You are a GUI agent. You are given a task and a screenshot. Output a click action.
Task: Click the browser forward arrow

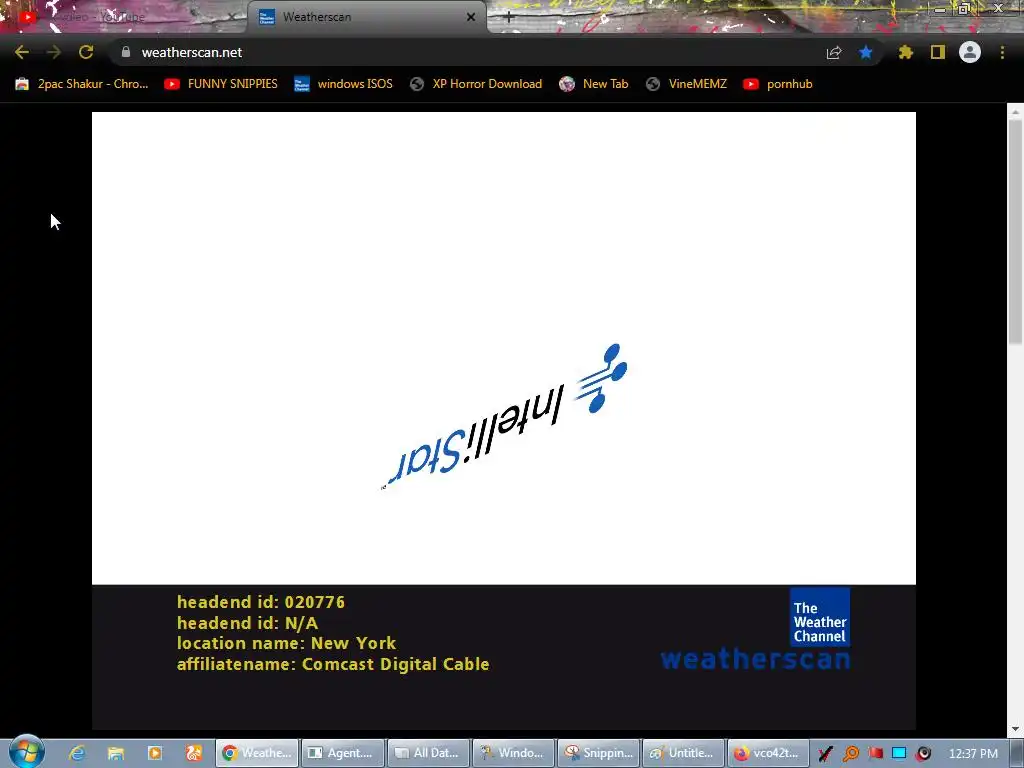click(x=54, y=52)
